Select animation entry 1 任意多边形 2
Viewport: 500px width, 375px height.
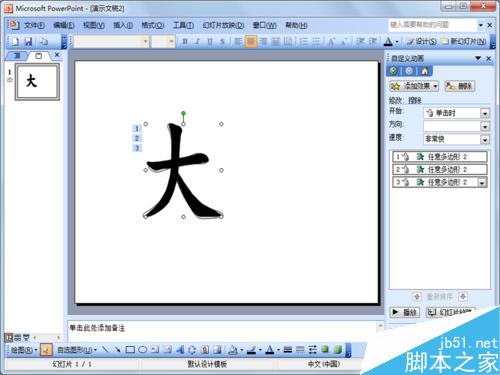pos(440,156)
